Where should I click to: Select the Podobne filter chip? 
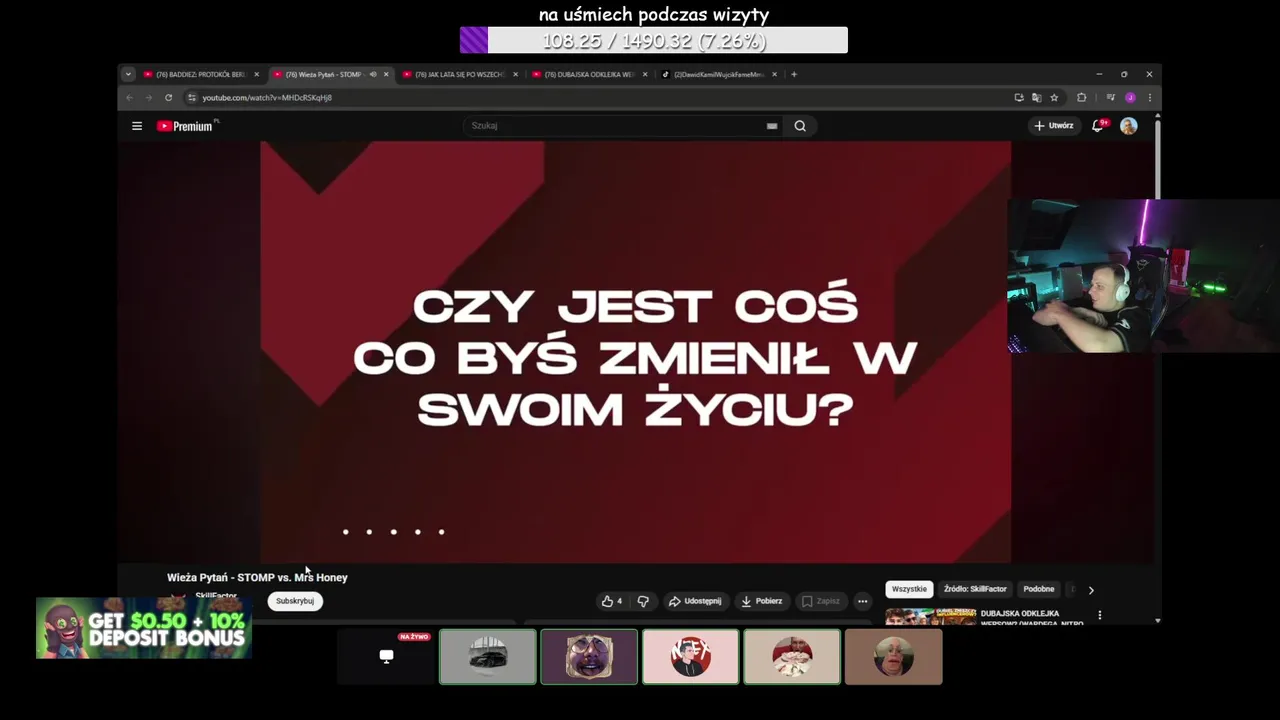pos(1039,589)
